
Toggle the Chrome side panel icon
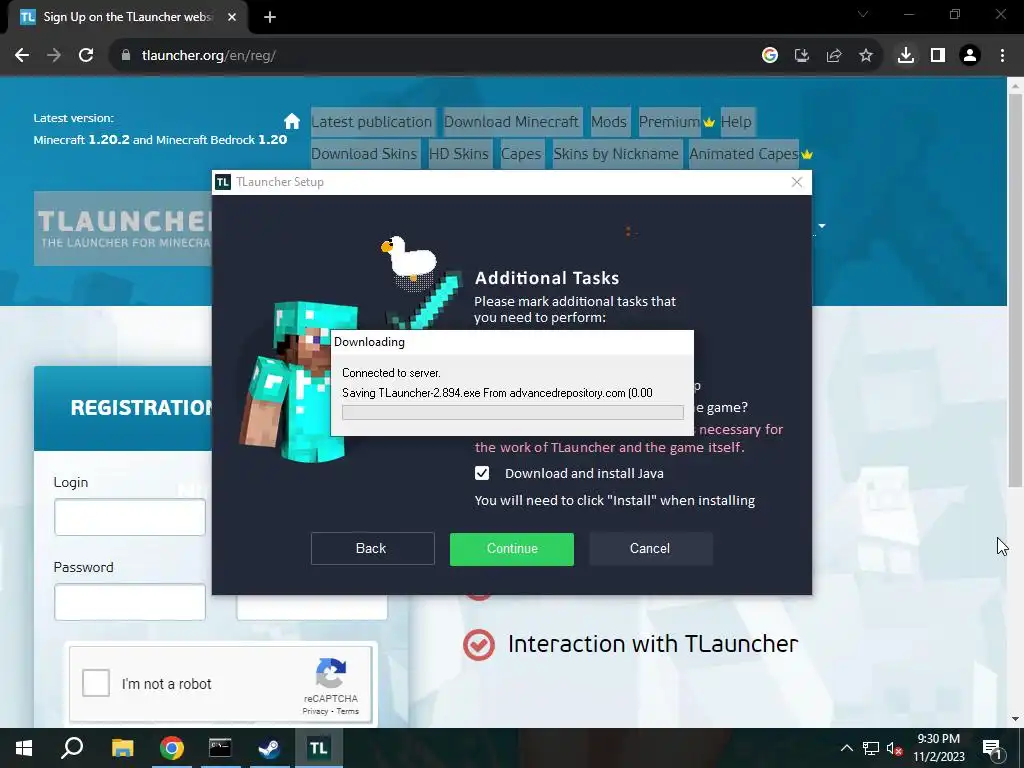pos(938,56)
